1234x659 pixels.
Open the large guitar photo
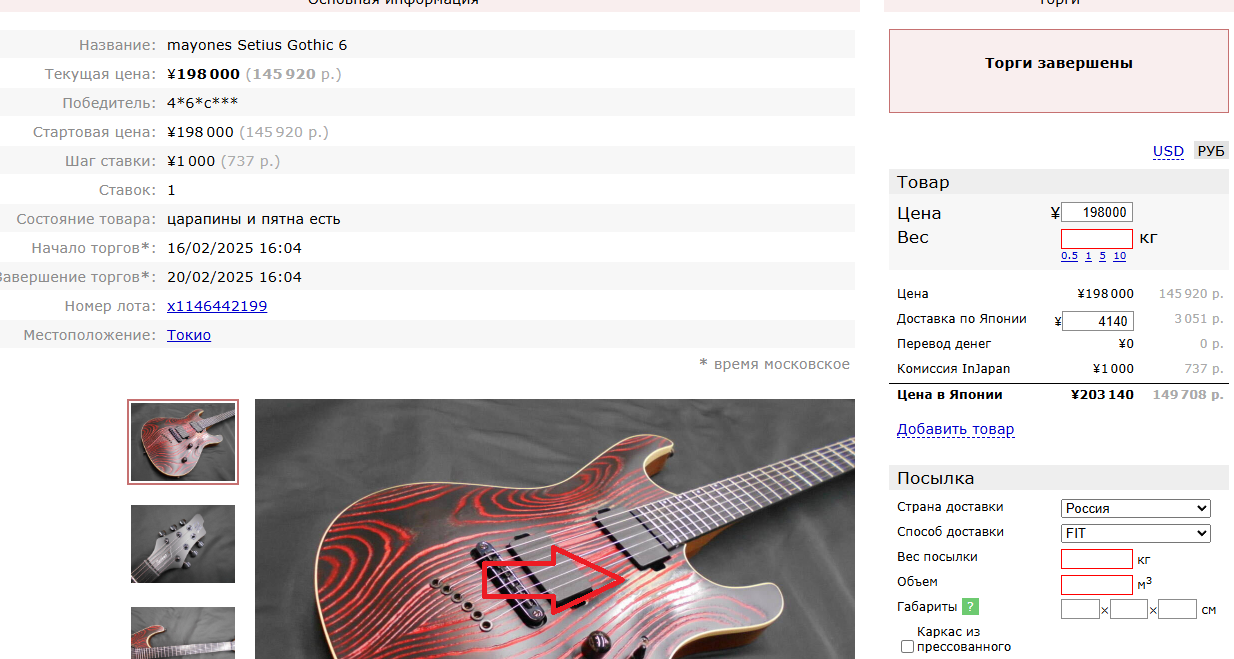(555, 529)
